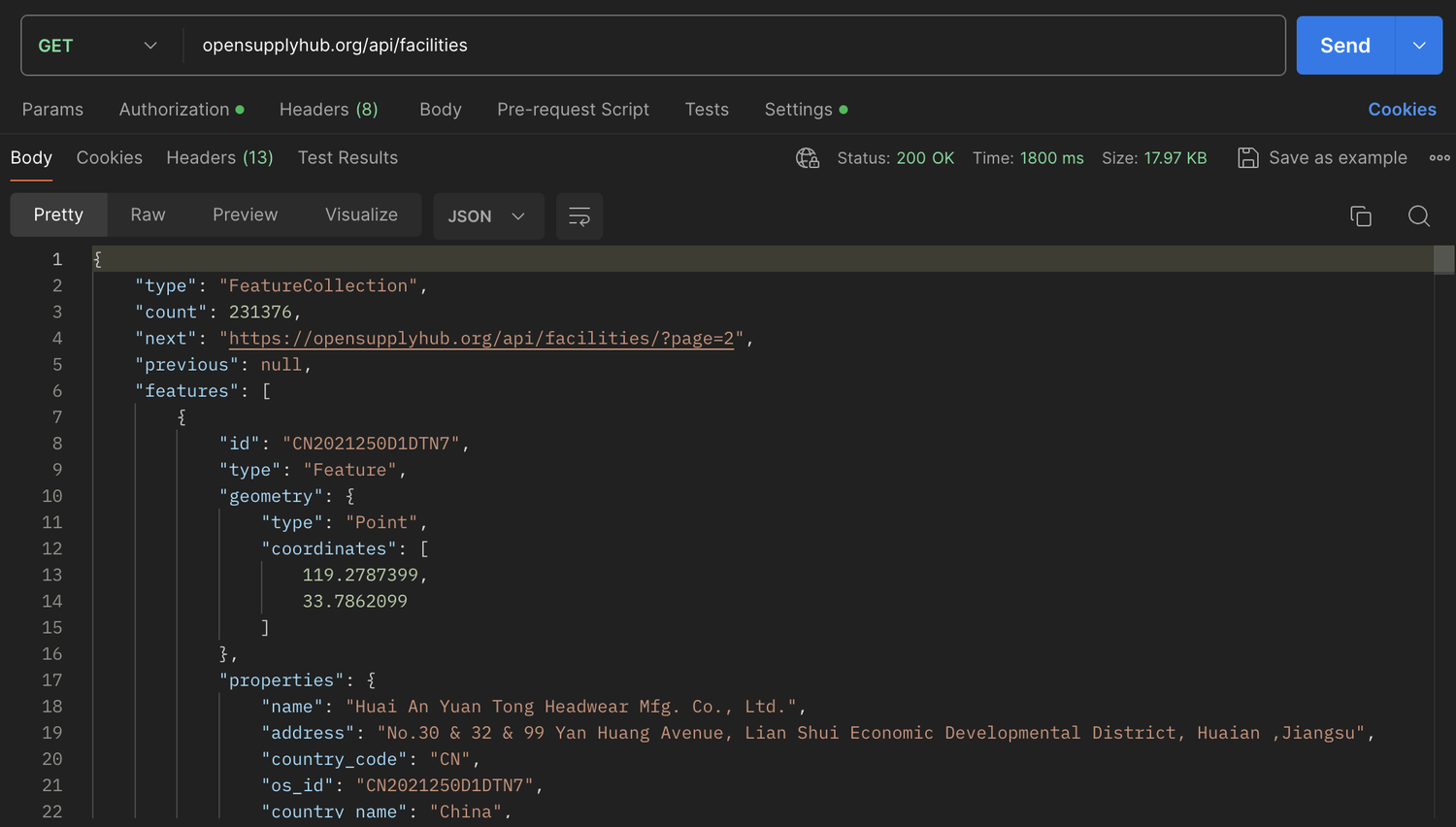The height and width of the screenshot is (827, 1456).
Task: Select the Pretty formatting mode
Action: [x=58, y=215]
